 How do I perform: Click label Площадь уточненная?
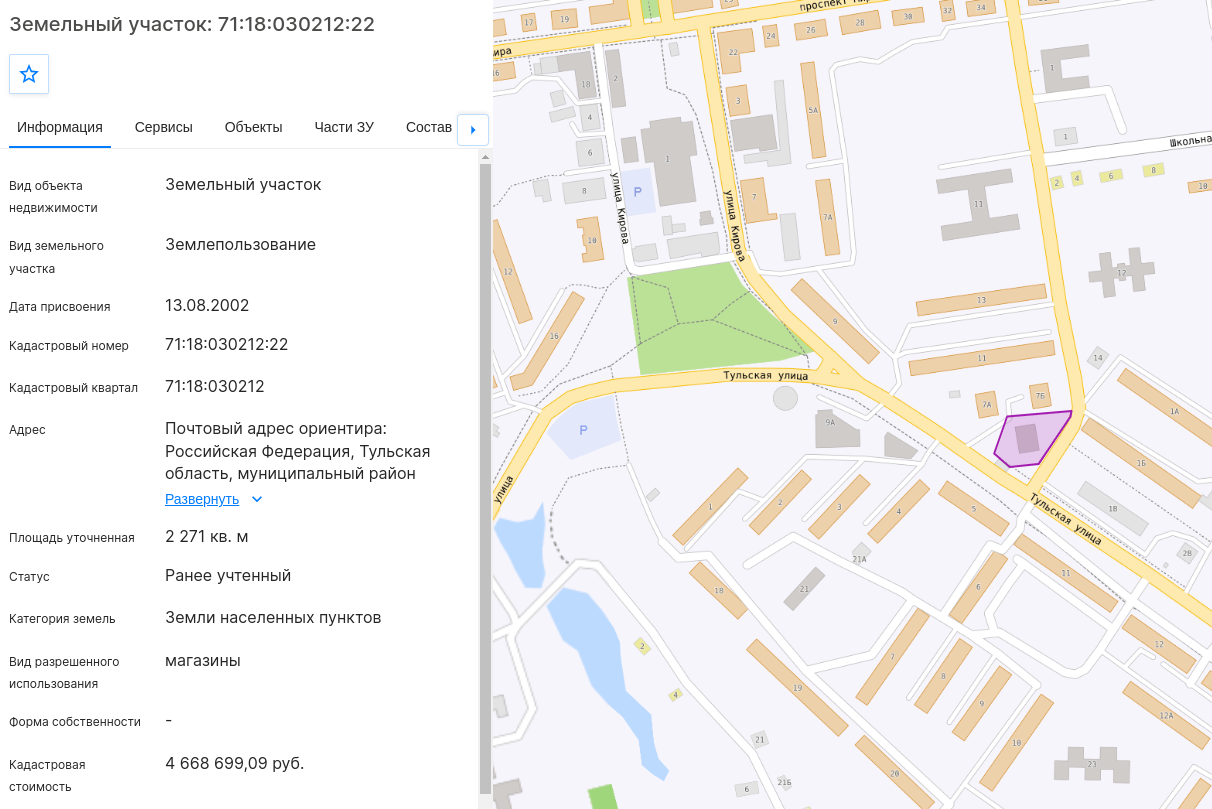tap(72, 538)
